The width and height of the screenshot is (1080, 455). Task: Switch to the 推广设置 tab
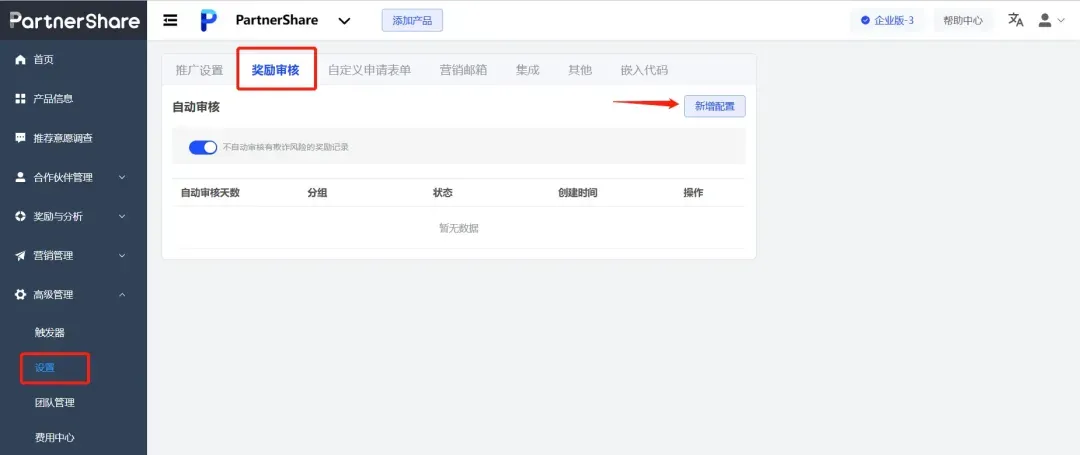[199, 70]
